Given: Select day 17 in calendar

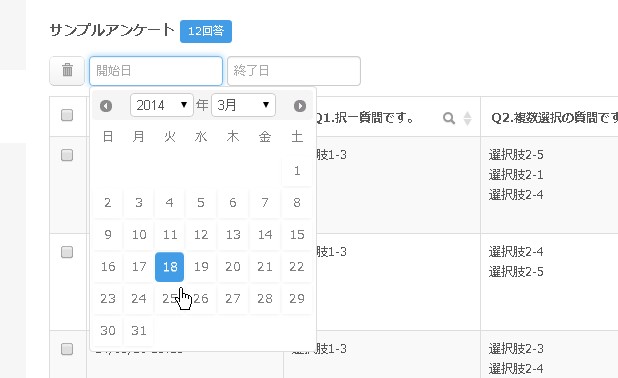Looking at the screenshot, I should 139,267.
